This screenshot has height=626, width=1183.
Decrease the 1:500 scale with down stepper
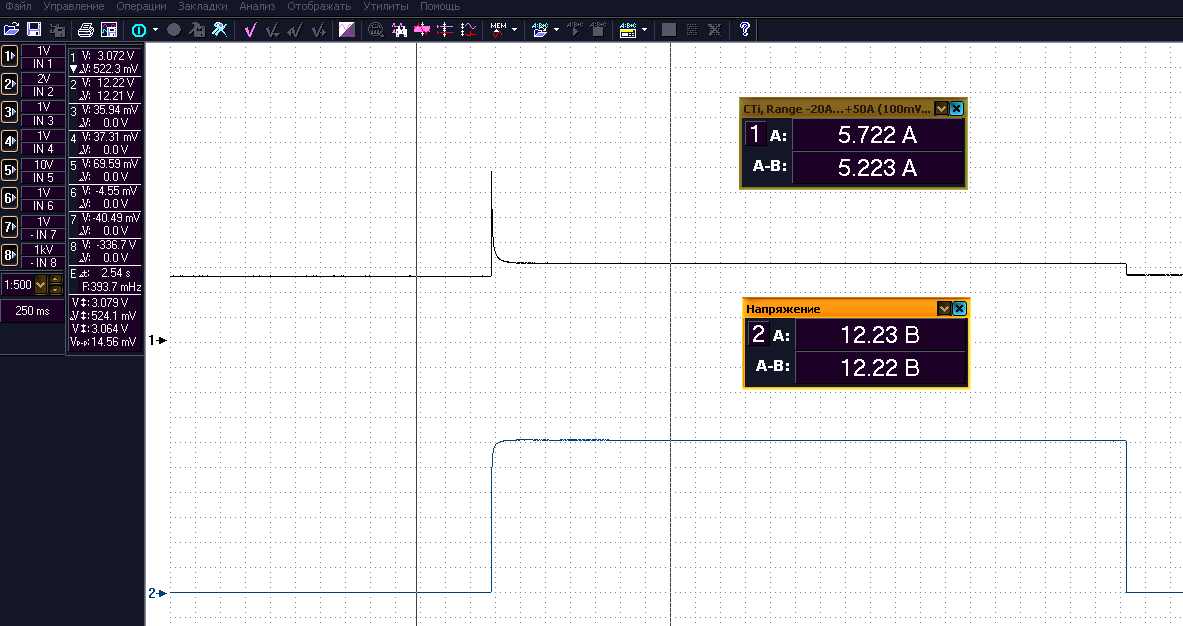click(55, 290)
